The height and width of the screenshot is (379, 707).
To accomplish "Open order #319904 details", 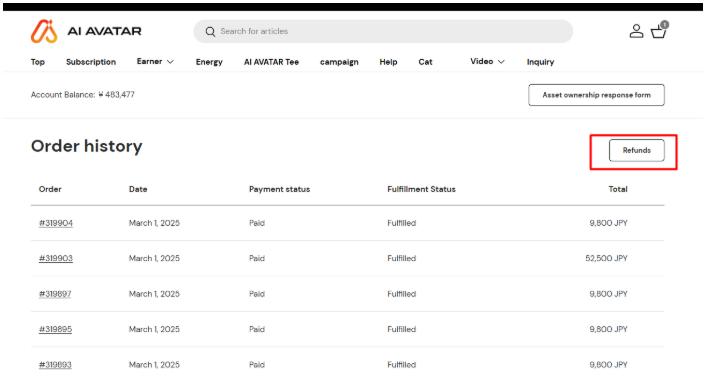I will pyautogui.click(x=56, y=223).
